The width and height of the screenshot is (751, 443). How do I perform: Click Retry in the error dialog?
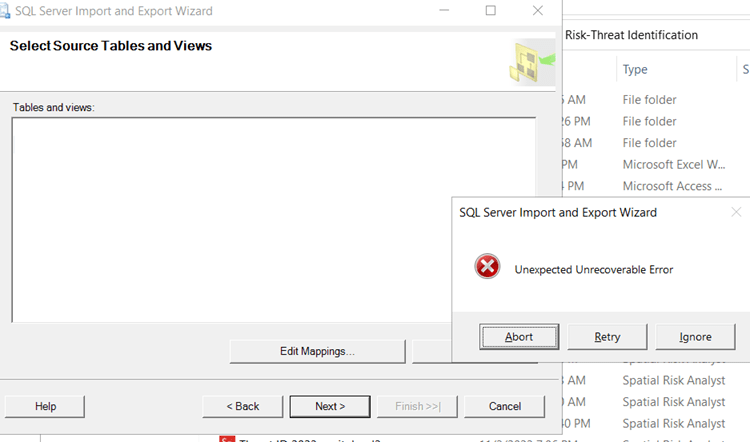[607, 337]
